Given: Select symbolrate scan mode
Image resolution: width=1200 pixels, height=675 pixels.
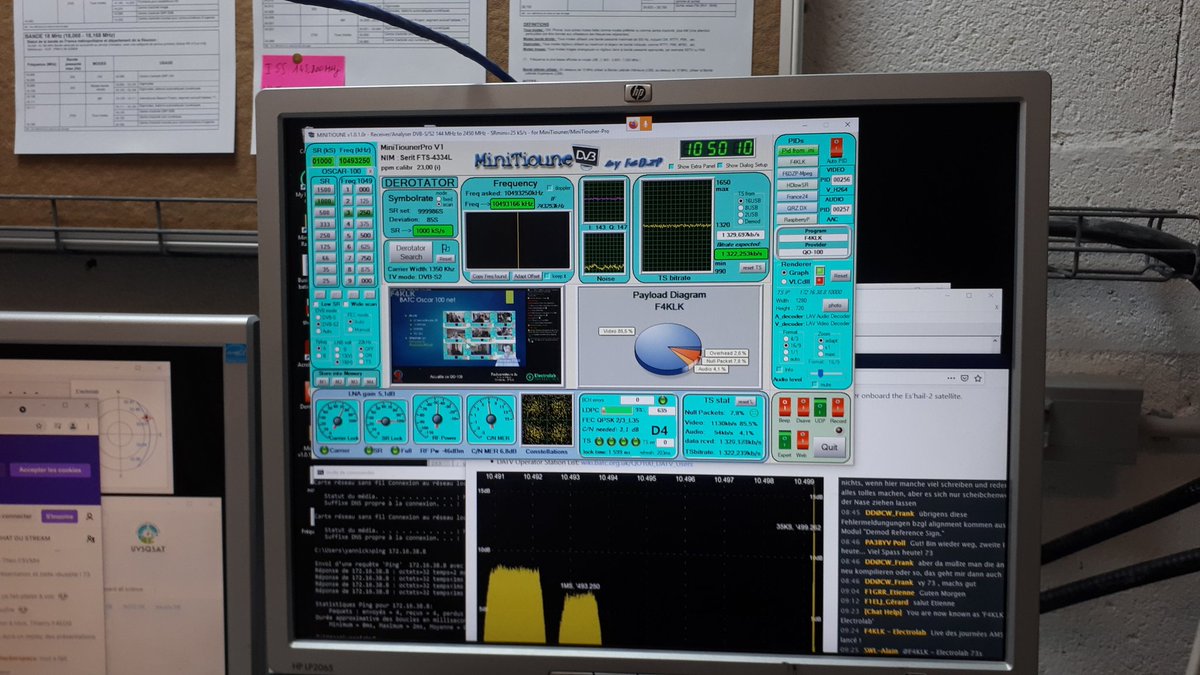Looking at the screenshot, I should (439, 204).
